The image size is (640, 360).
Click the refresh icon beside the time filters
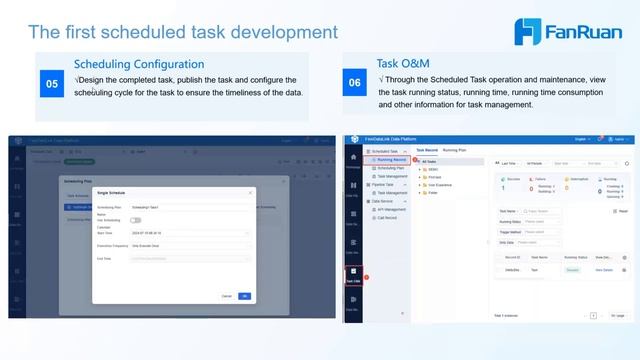point(627,164)
